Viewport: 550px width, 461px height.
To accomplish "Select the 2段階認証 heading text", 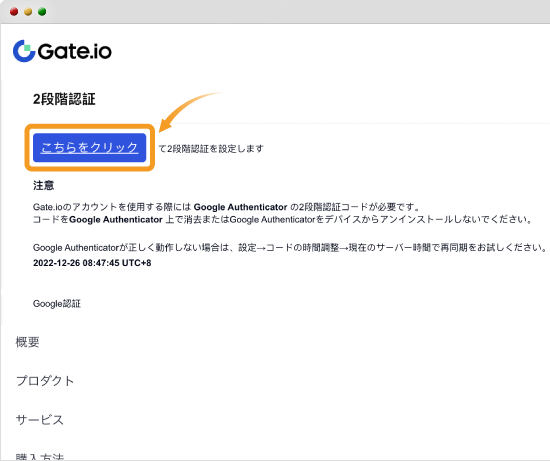I will [64, 99].
